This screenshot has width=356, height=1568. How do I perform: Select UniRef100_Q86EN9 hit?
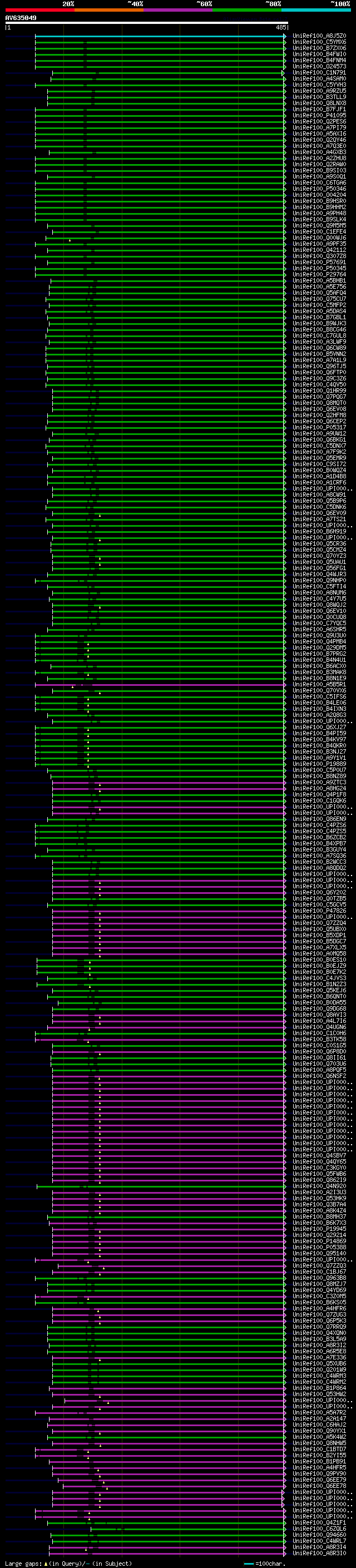(x=319, y=819)
